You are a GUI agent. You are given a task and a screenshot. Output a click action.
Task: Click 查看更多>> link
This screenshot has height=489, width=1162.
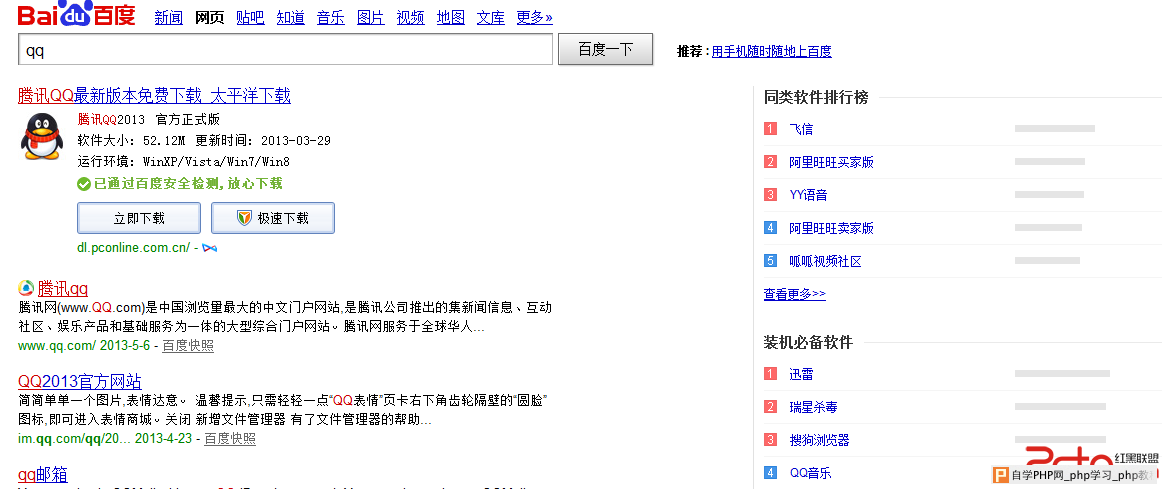tap(794, 294)
